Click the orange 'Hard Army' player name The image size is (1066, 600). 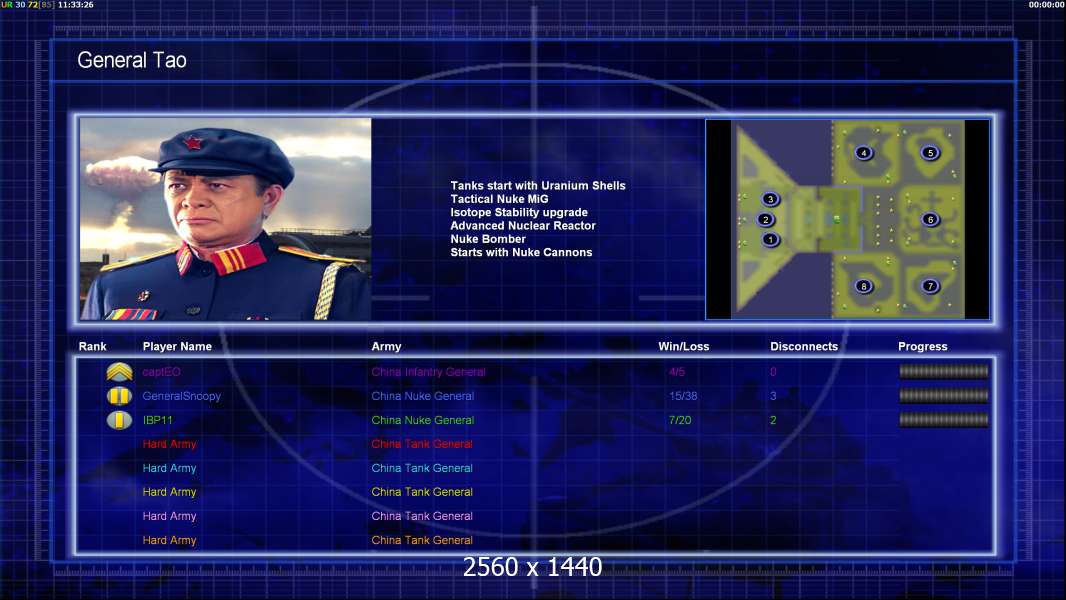tap(169, 540)
